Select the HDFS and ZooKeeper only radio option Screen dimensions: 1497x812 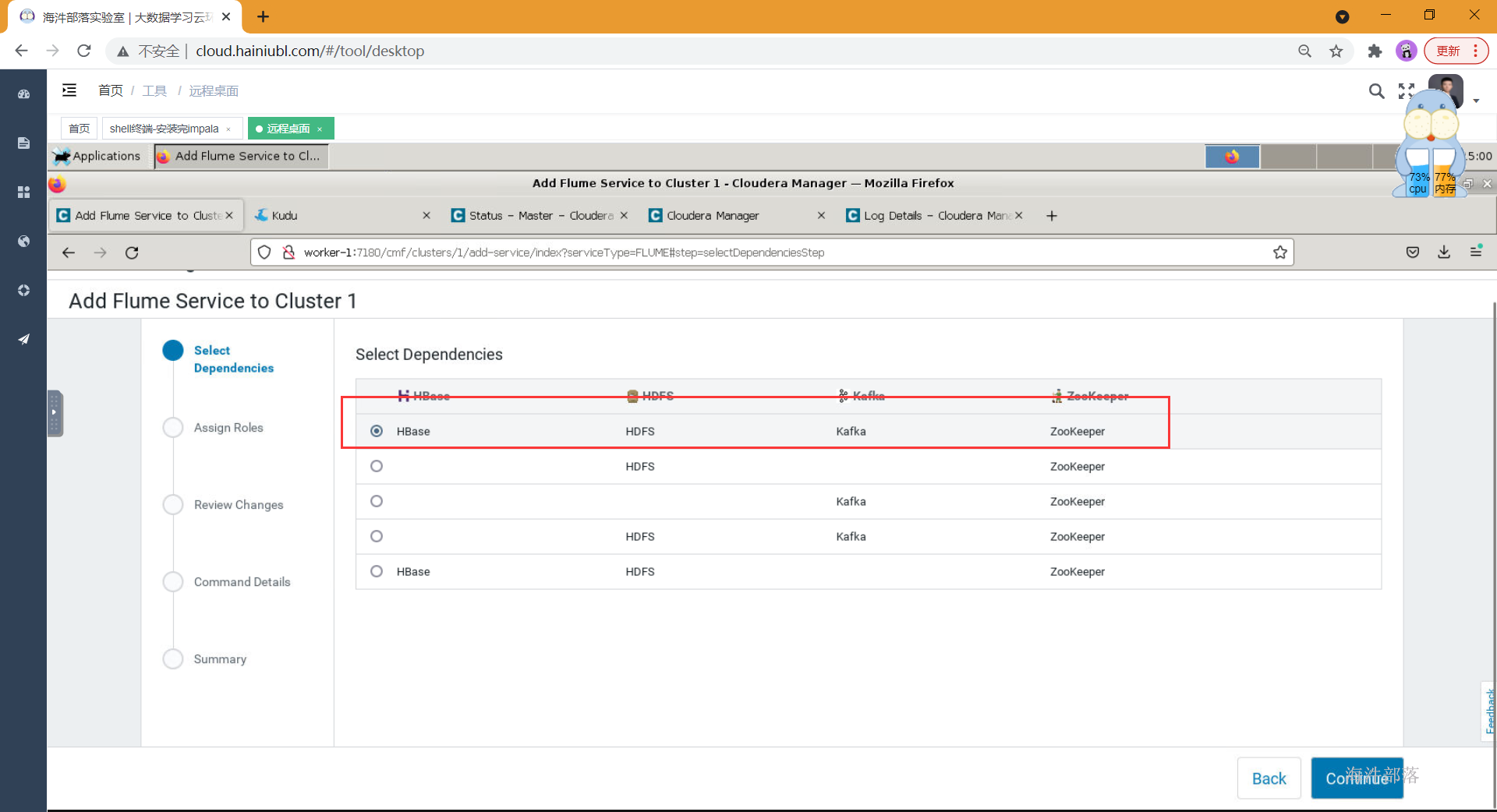[x=377, y=466]
